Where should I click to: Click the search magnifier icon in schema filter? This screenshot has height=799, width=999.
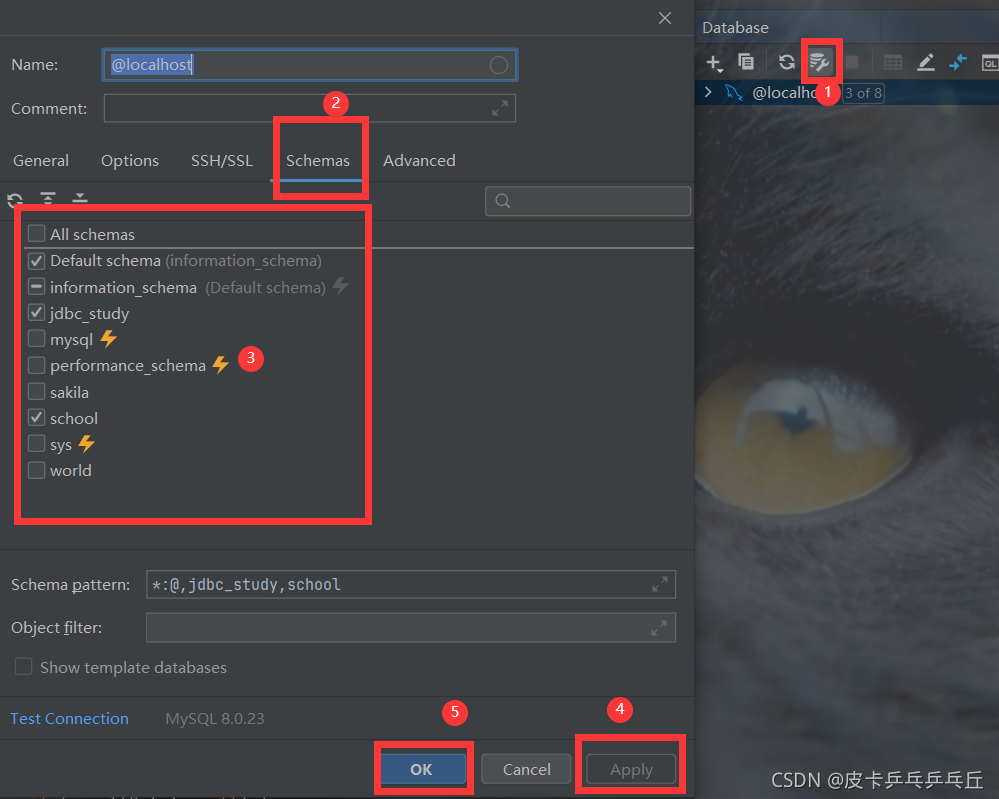pos(503,201)
